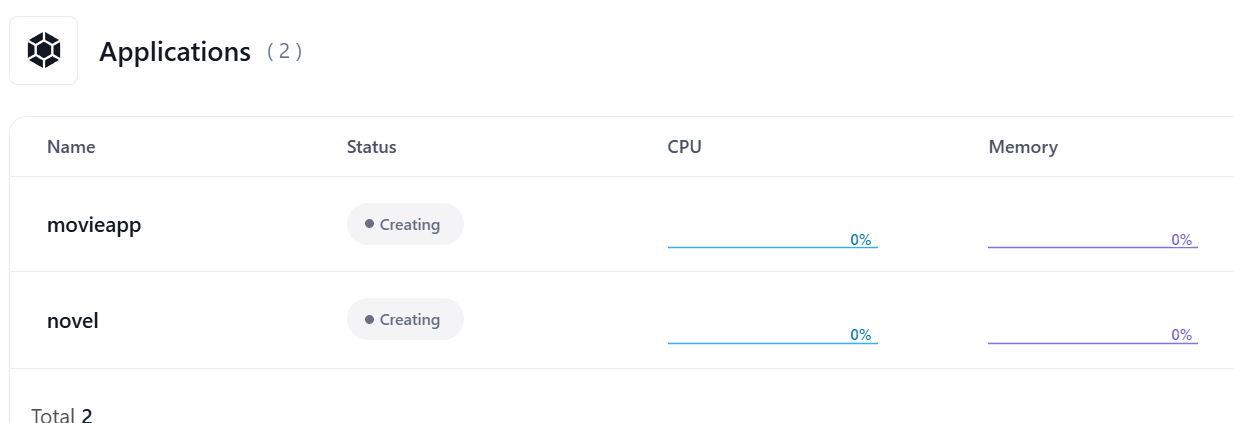Select the CPU column header
Image resolution: width=1234 pixels, height=423 pixels.
click(x=684, y=147)
